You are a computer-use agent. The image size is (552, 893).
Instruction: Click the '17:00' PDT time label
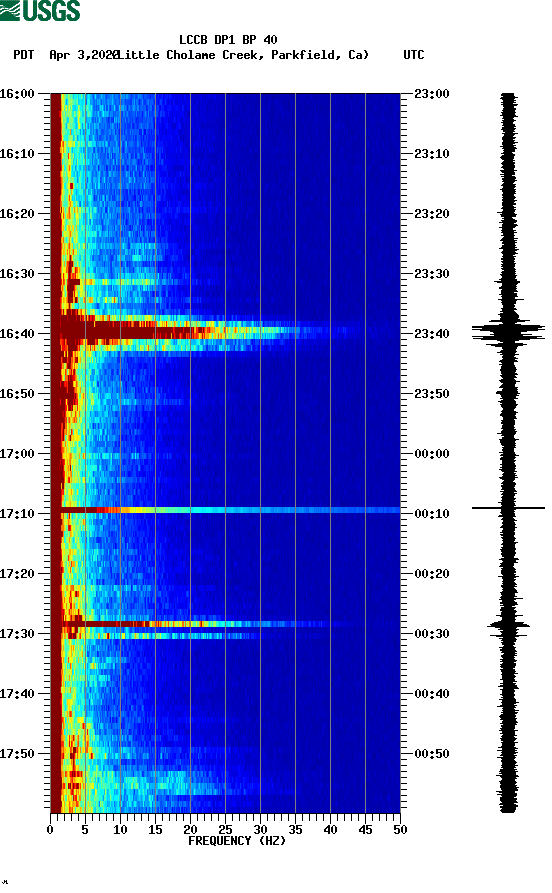(17, 454)
